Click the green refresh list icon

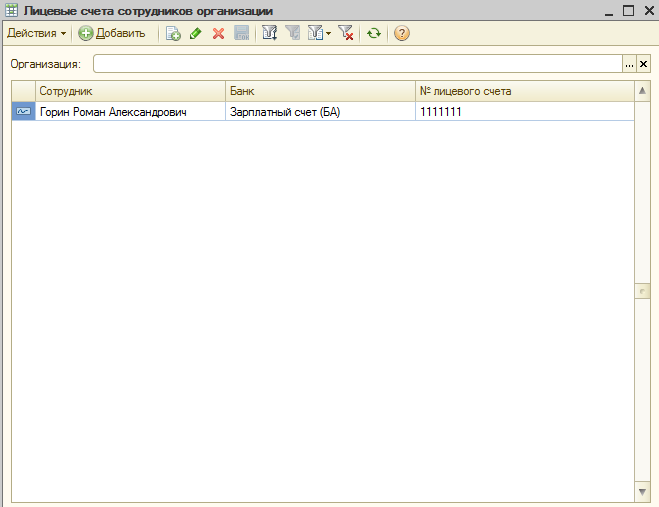click(x=374, y=33)
